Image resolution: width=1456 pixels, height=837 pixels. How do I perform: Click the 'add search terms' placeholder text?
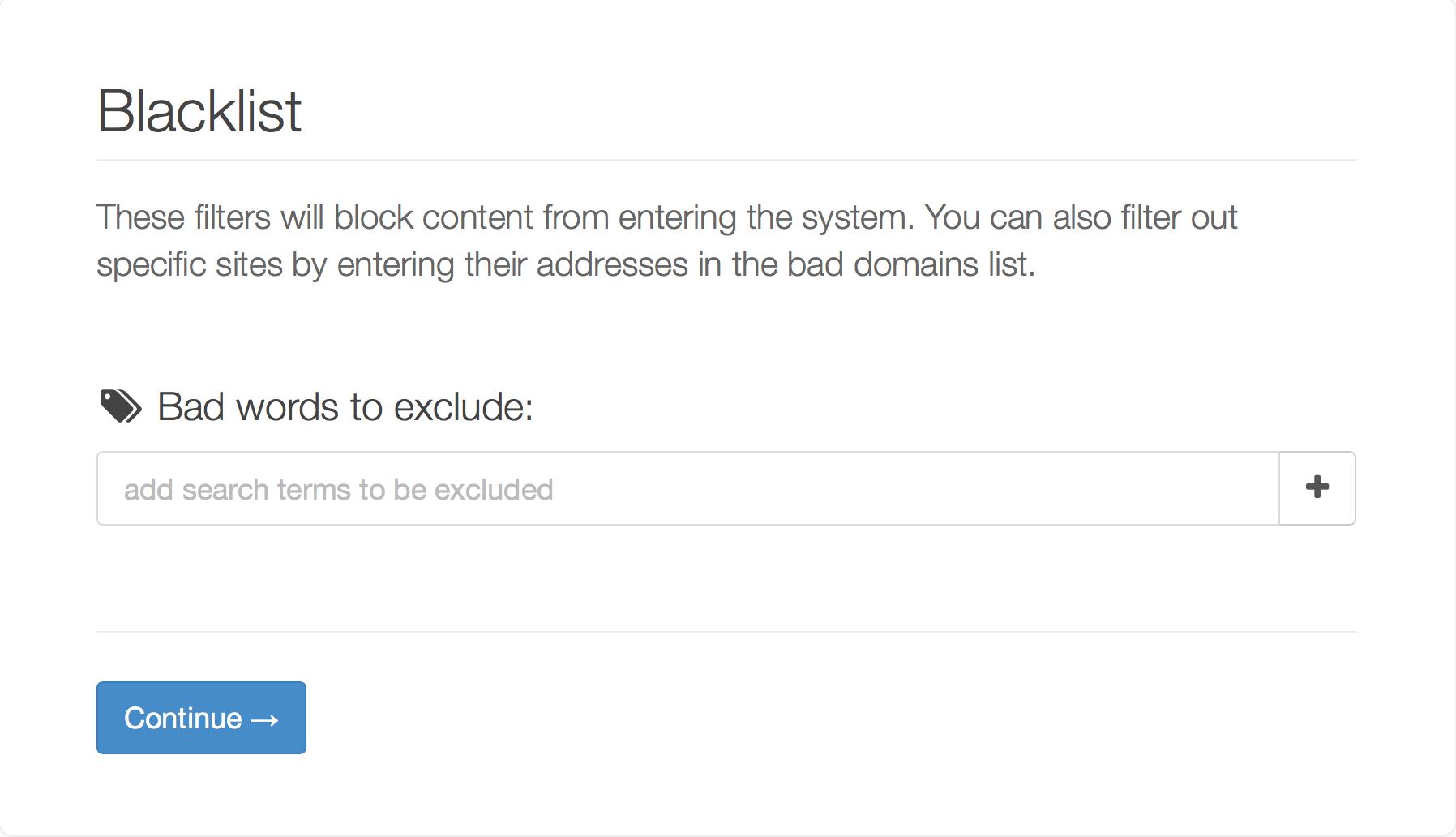pyautogui.click(x=338, y=490)
